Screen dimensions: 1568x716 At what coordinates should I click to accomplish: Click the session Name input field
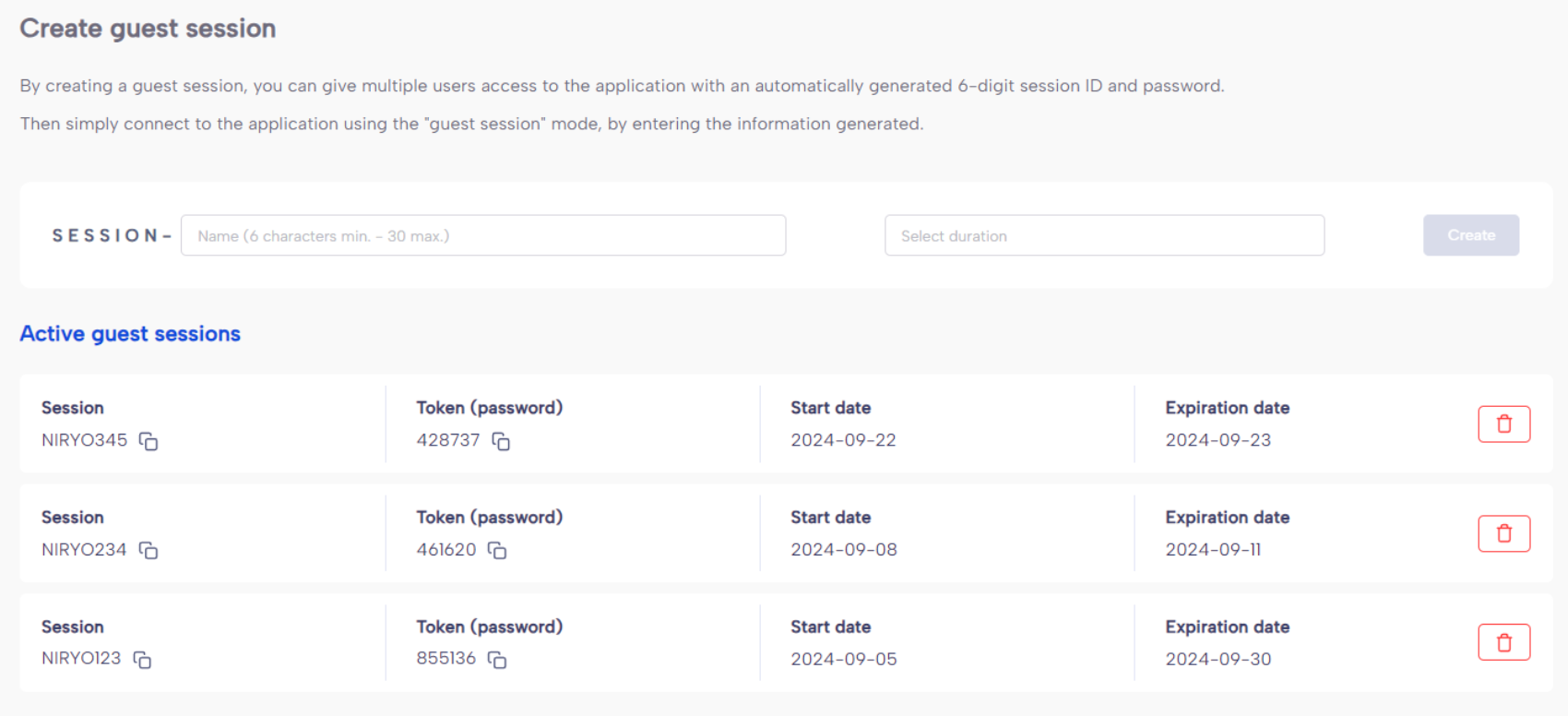483,236
